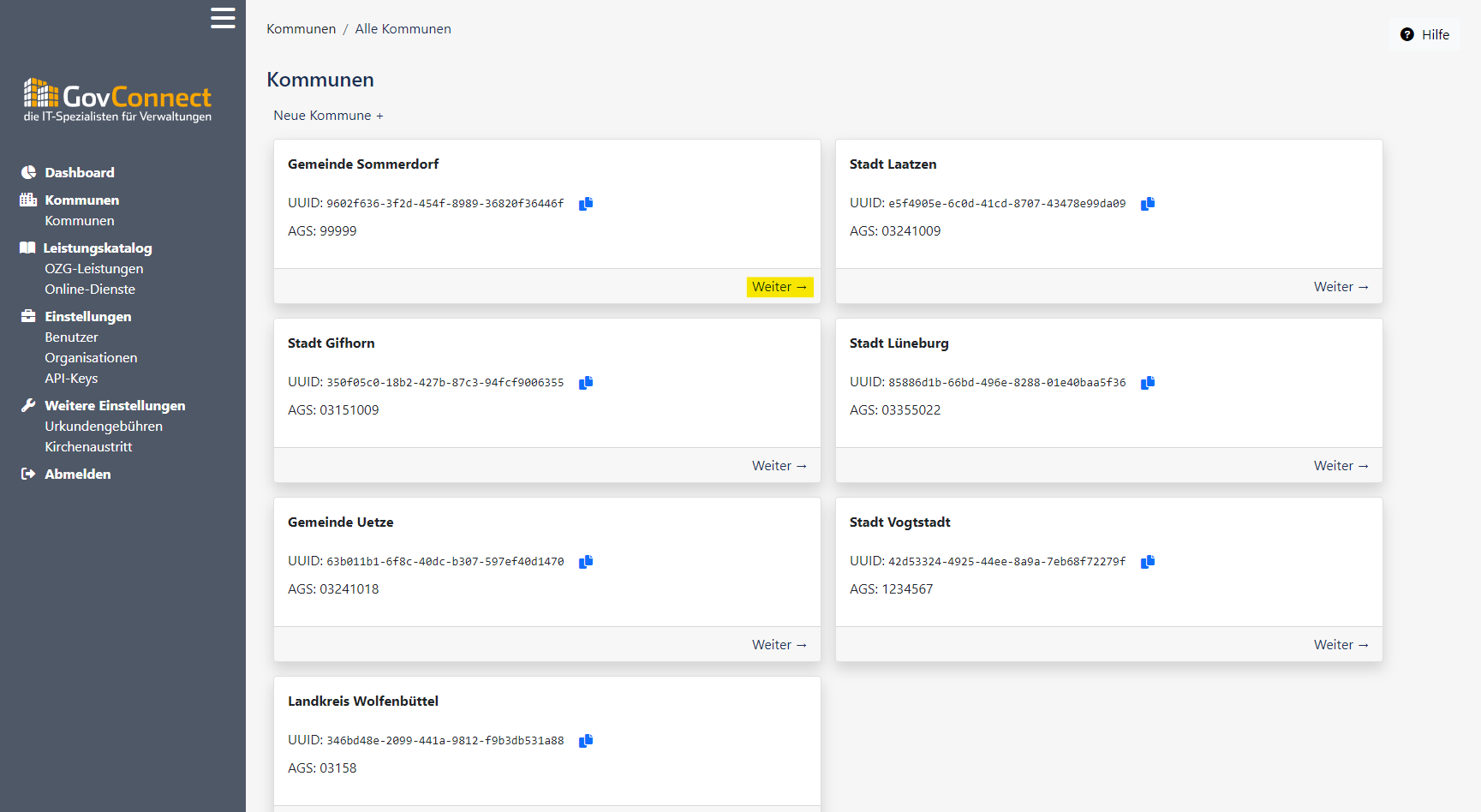The image size is (1481, 812).
Task: Click the Leistungskatalog book icon
Action: click(27, 248)
